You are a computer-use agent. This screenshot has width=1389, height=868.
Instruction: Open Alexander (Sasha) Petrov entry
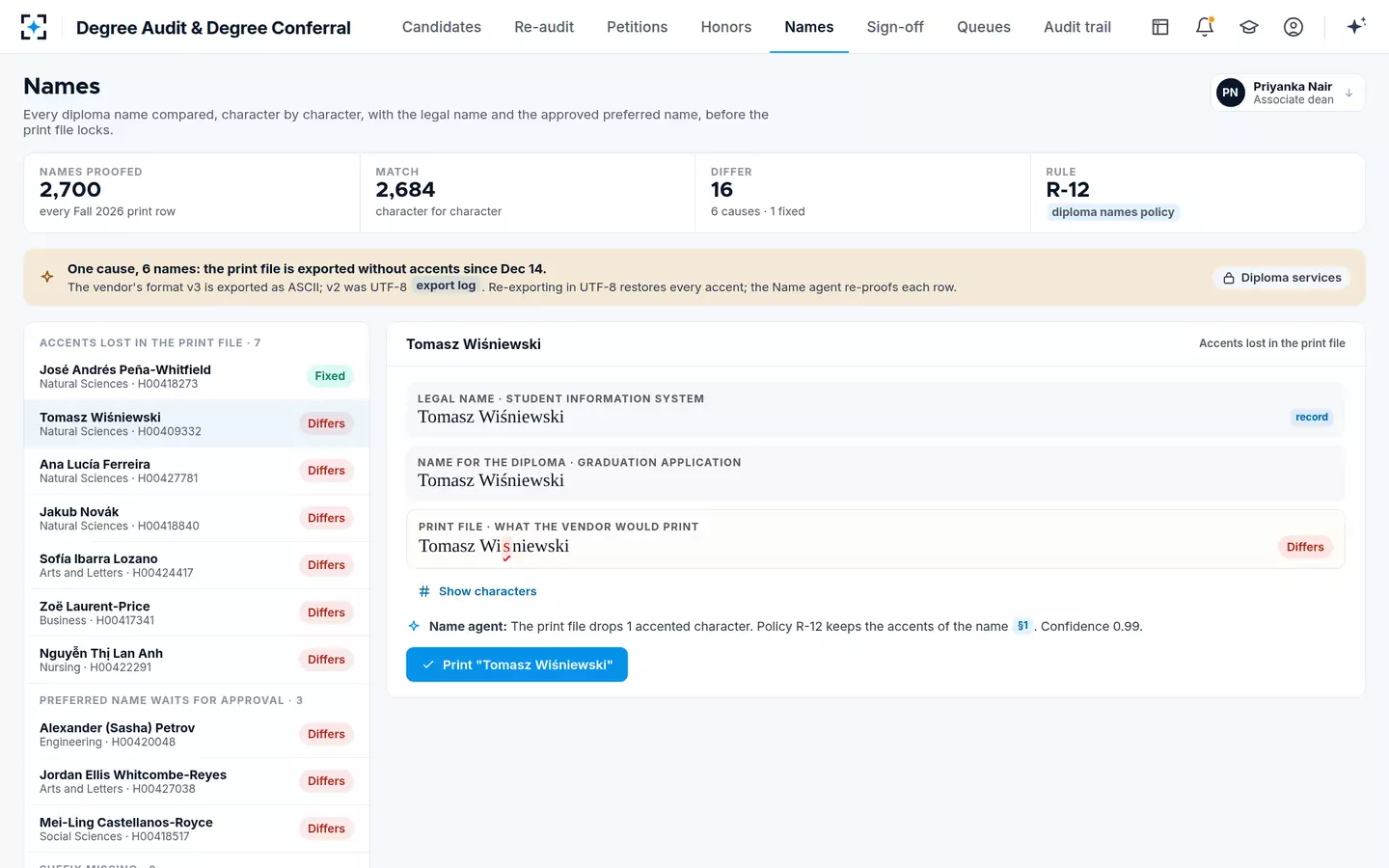coord(197,734)
